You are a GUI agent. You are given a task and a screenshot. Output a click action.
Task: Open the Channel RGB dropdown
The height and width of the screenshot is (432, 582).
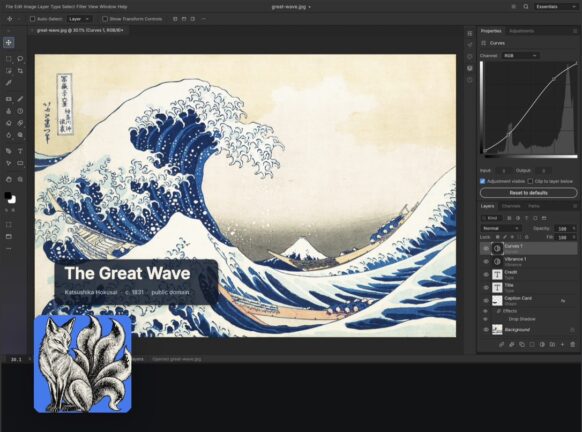[x=521, y=55]
